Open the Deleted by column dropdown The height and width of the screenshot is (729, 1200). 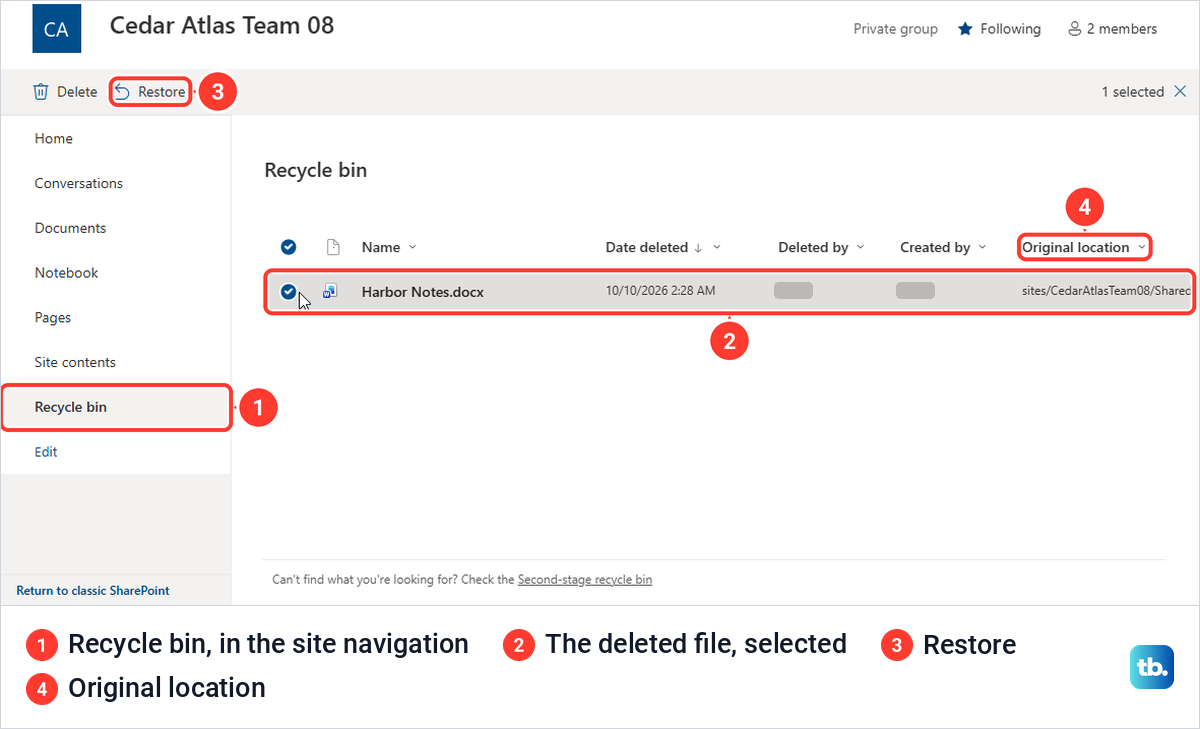click(860, 247)
